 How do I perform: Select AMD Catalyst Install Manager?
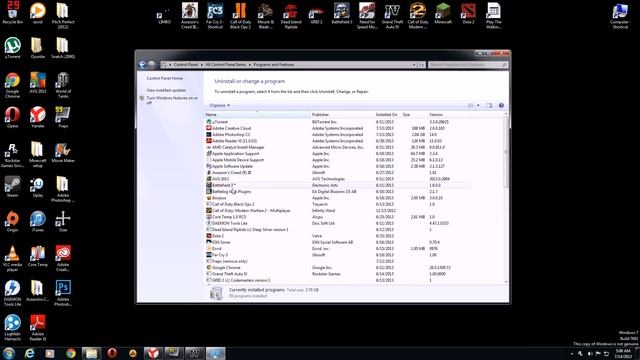point(337,147)
